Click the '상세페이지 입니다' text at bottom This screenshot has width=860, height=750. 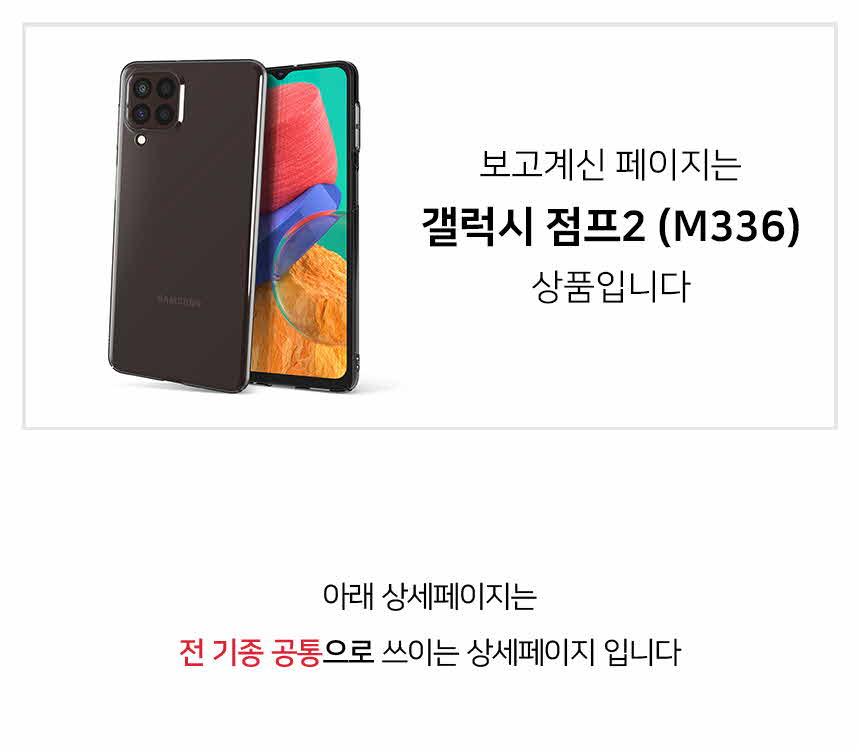[574, 652]
